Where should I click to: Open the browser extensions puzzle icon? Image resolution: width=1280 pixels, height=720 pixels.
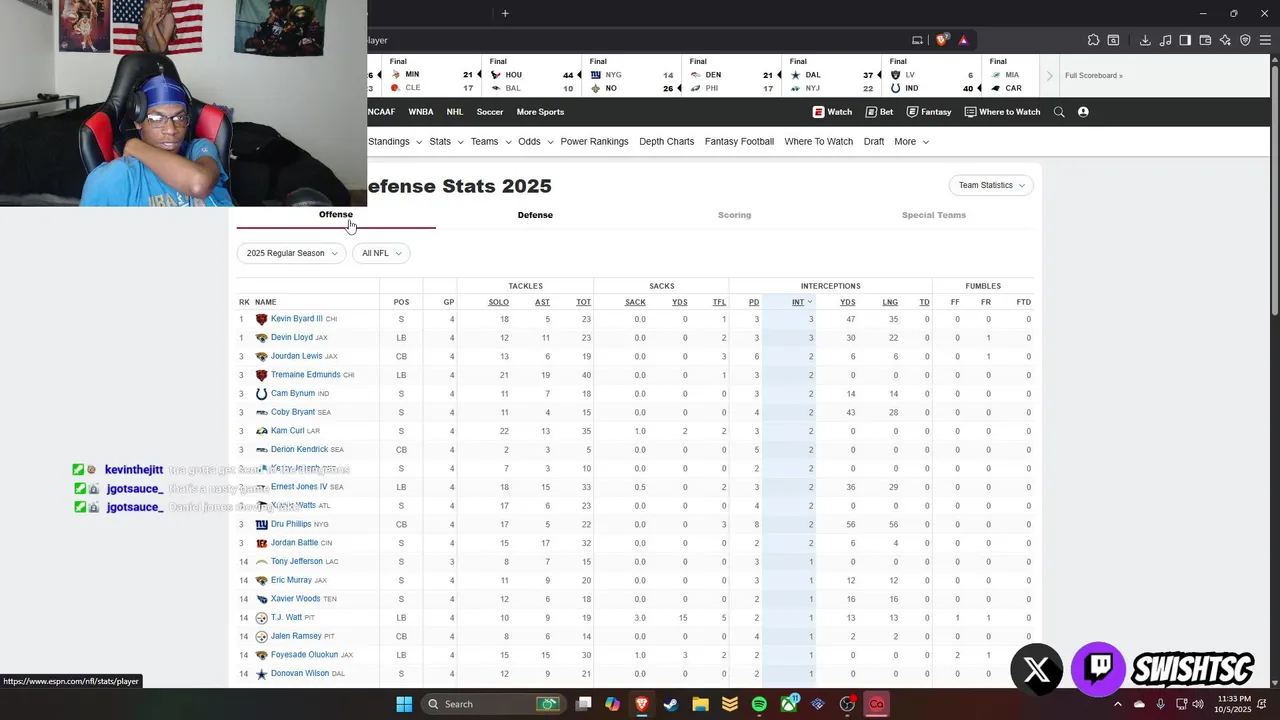1093,40
